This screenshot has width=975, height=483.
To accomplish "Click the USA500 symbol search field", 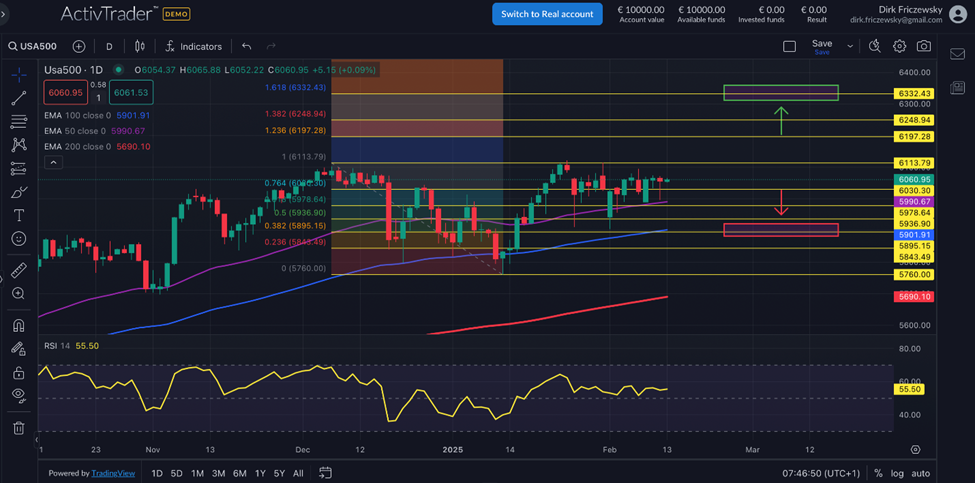I will click(x=36, y=46).
